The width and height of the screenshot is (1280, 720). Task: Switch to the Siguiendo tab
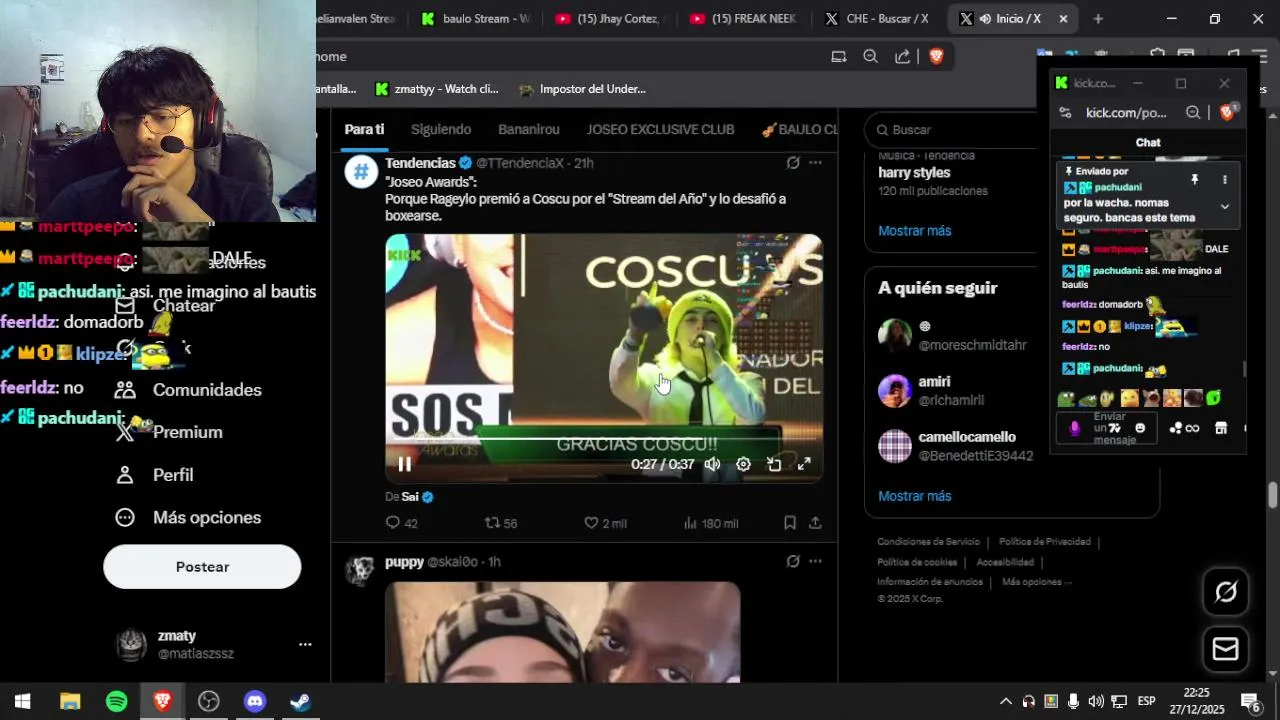(441, 129)
